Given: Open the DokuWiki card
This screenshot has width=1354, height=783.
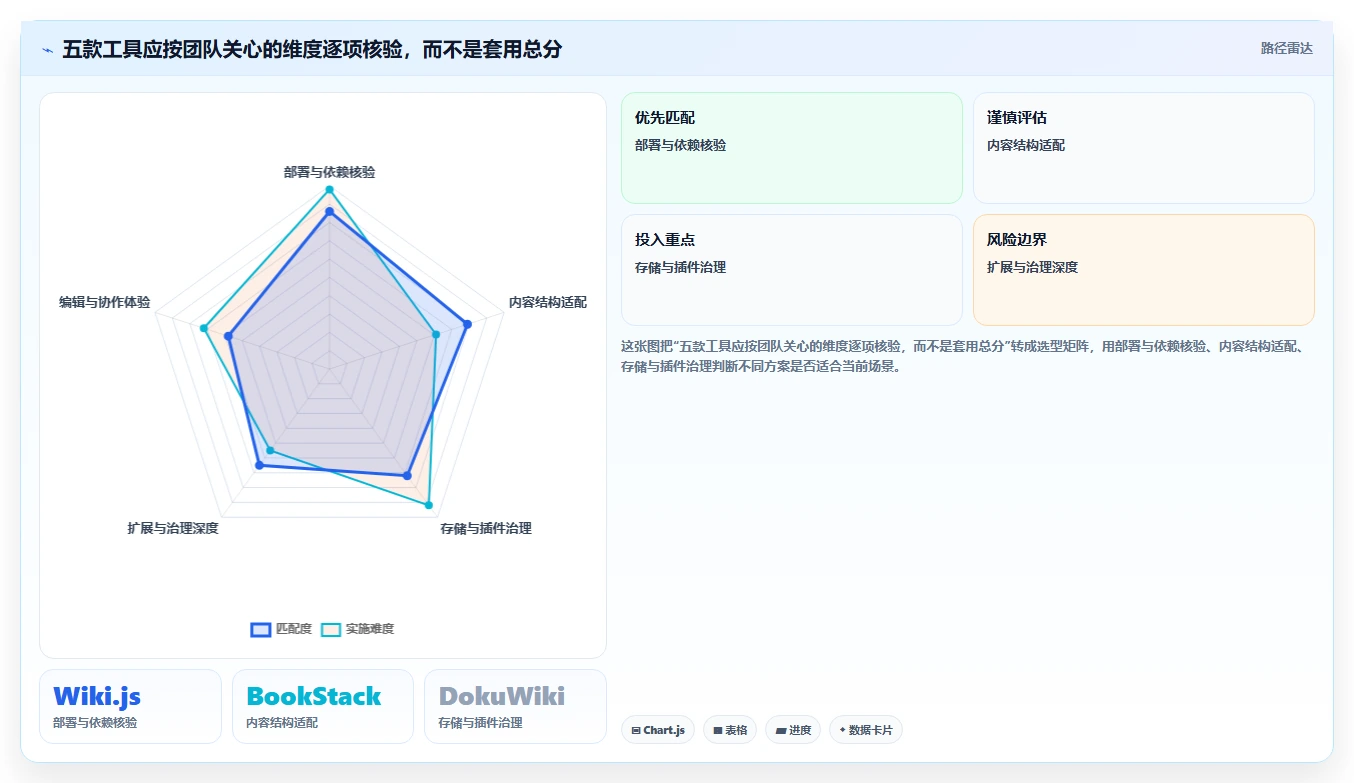Looking at the screenshot, I should coord(515,706).
